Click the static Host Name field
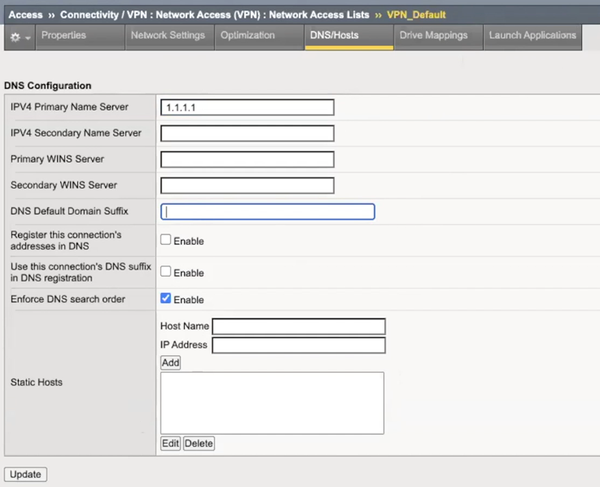 click(298, 326)
